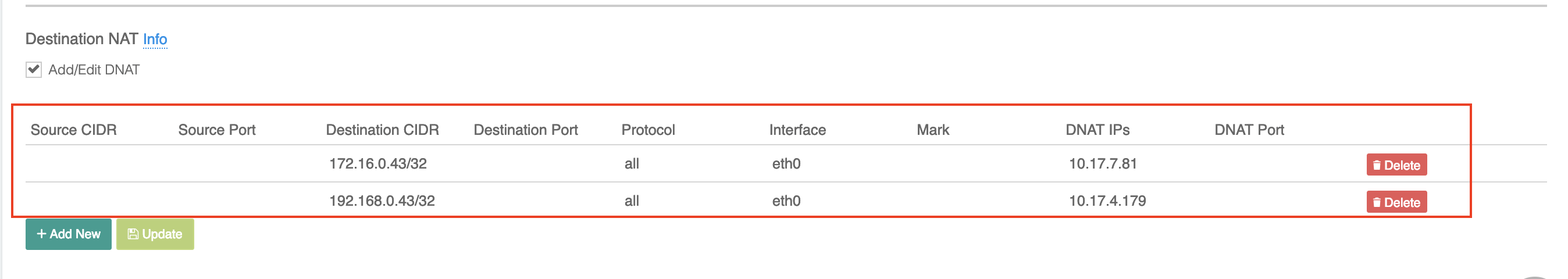Click the trash Delete button for 172.16.0.43/32
The width and height of the screenshot is (1568, 279).
point(1396,164)
